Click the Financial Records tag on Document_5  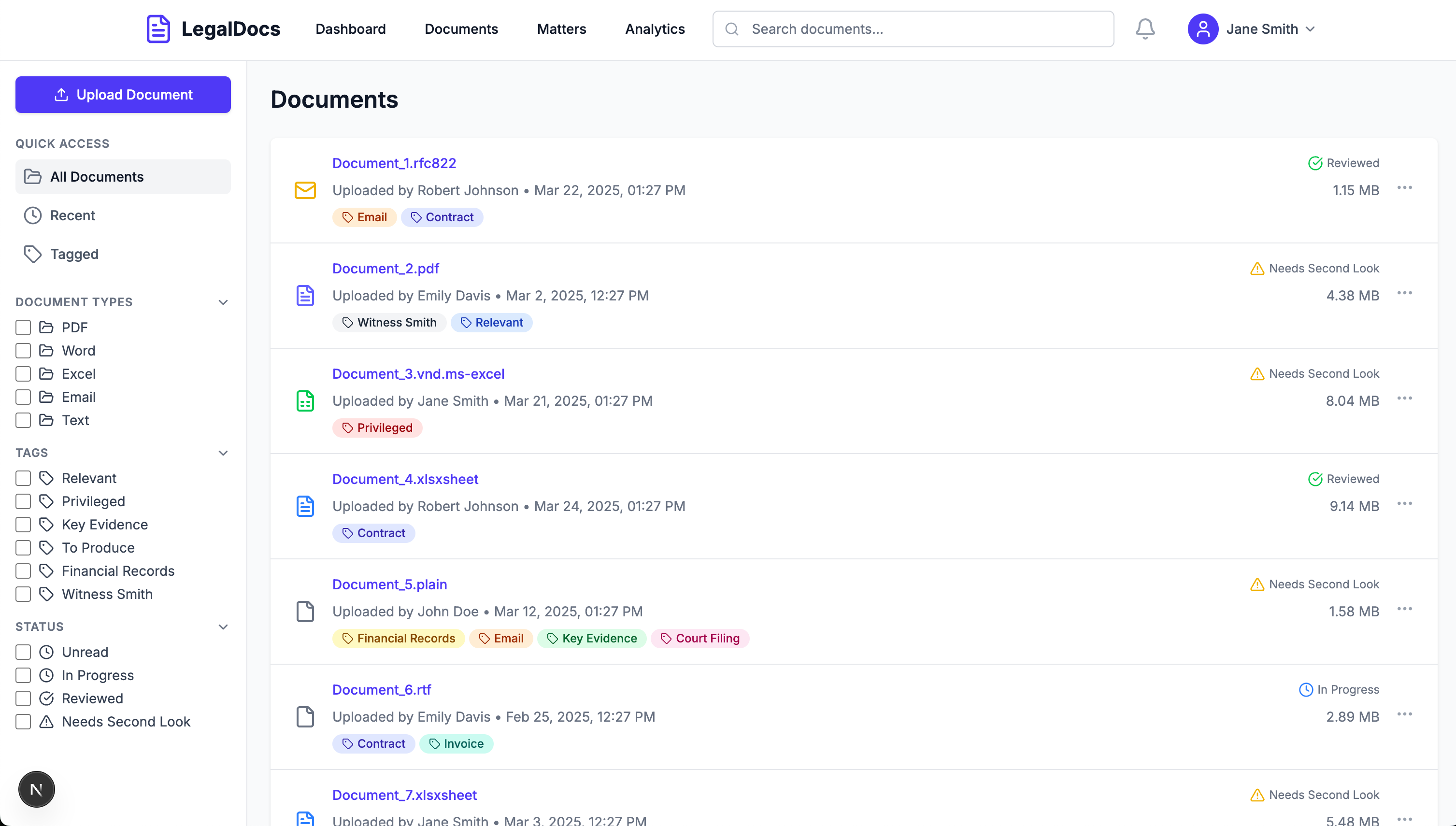point(398,638)
